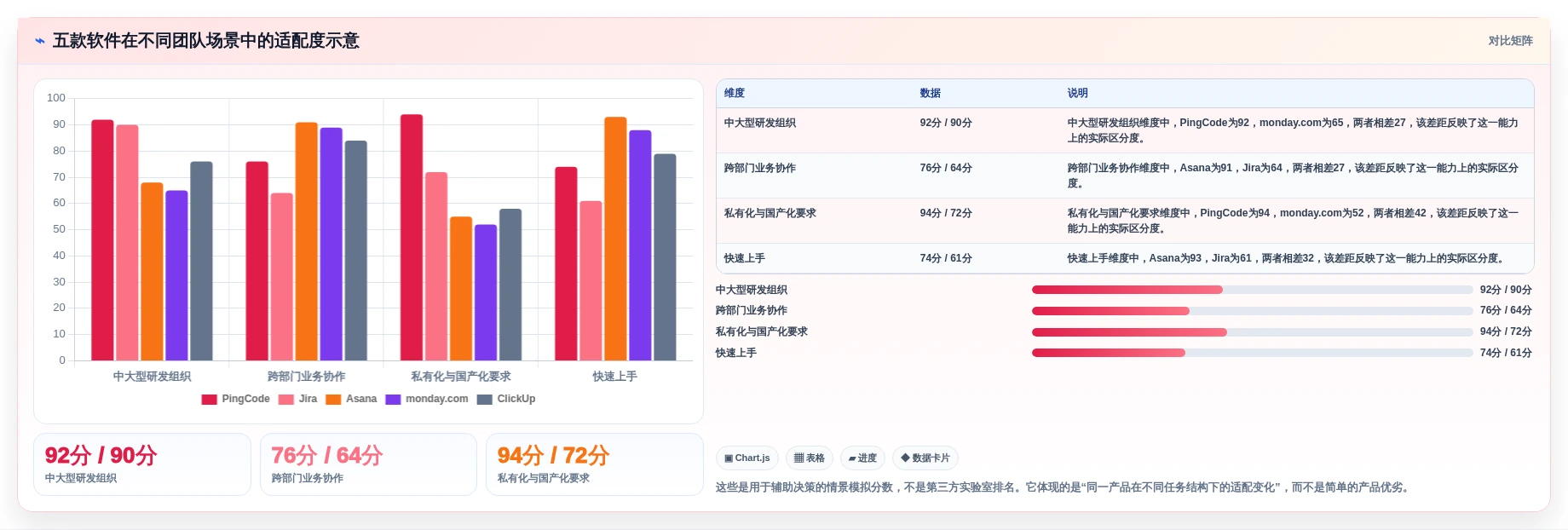Select the 中大型研发组织 table row label
This screenshot has width=1568, height=530.
[x=760, y=123]
